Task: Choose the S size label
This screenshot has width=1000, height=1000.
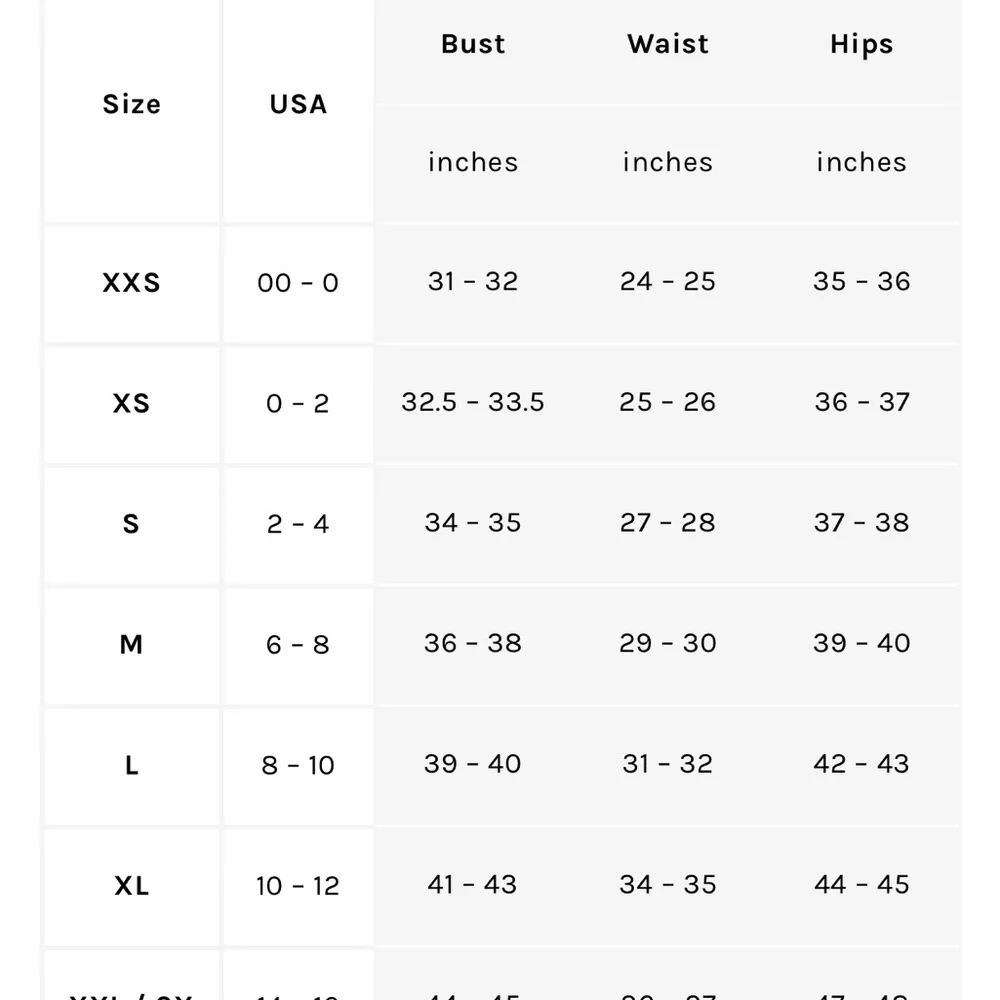Action: 131,524
